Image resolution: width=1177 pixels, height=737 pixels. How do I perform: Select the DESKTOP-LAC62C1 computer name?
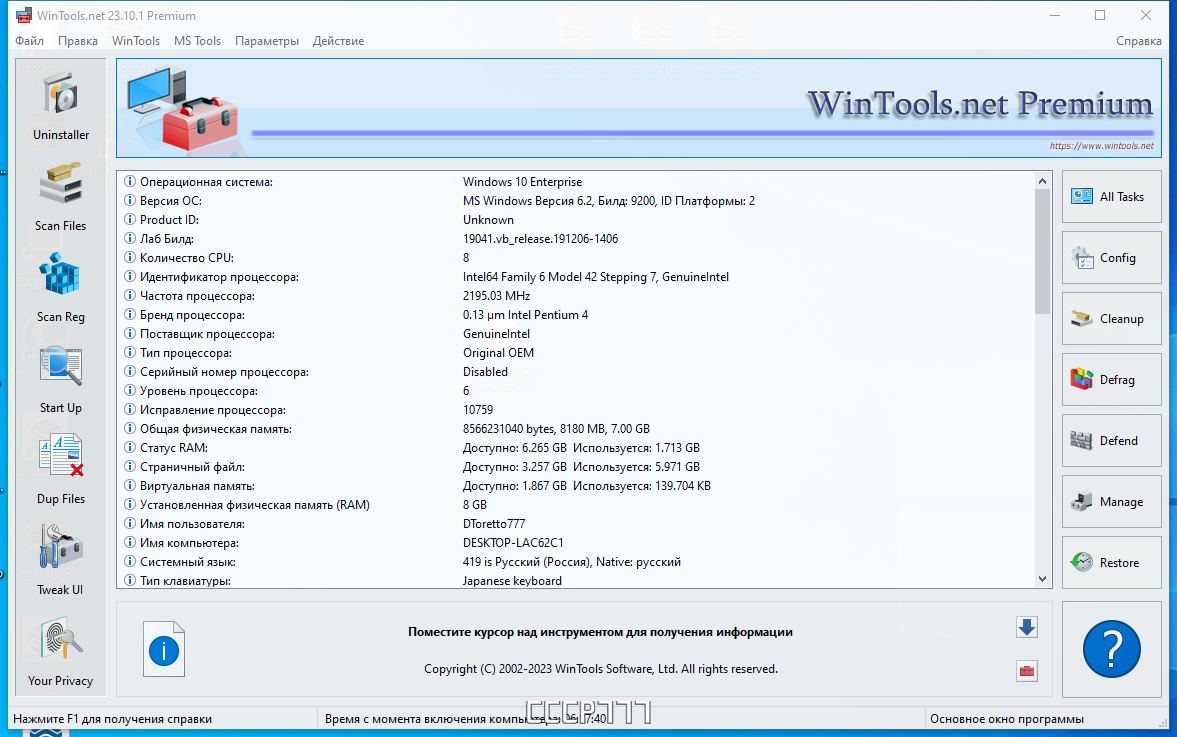click(513, 543)
